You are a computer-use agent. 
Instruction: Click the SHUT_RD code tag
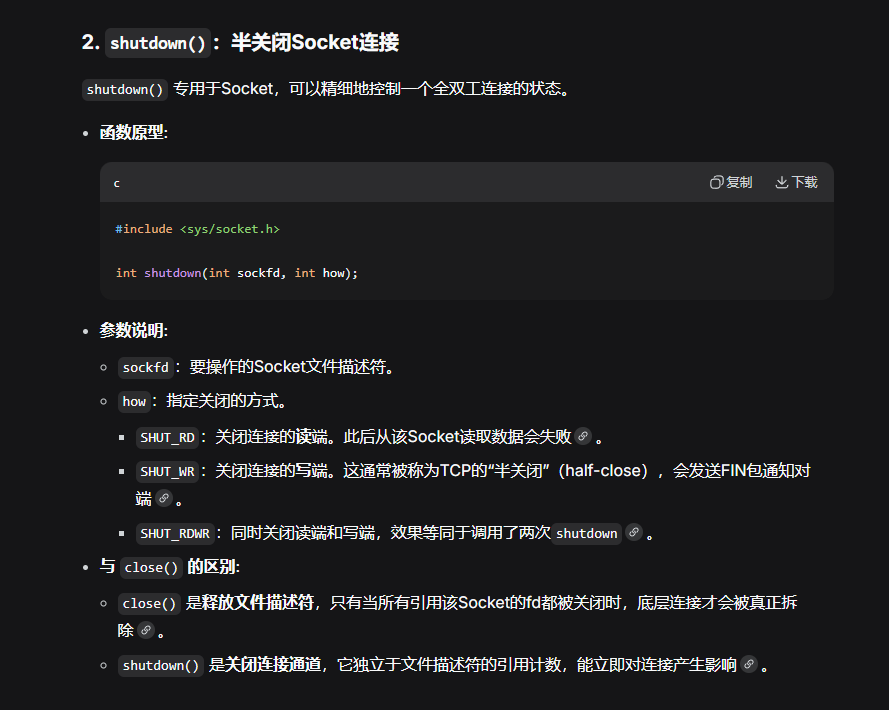click(167, 437)
